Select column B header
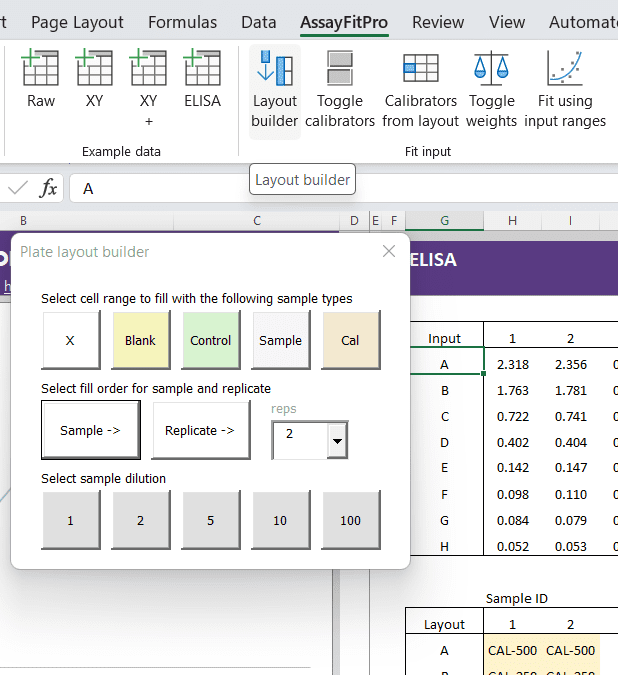 [x=86, y=221]
